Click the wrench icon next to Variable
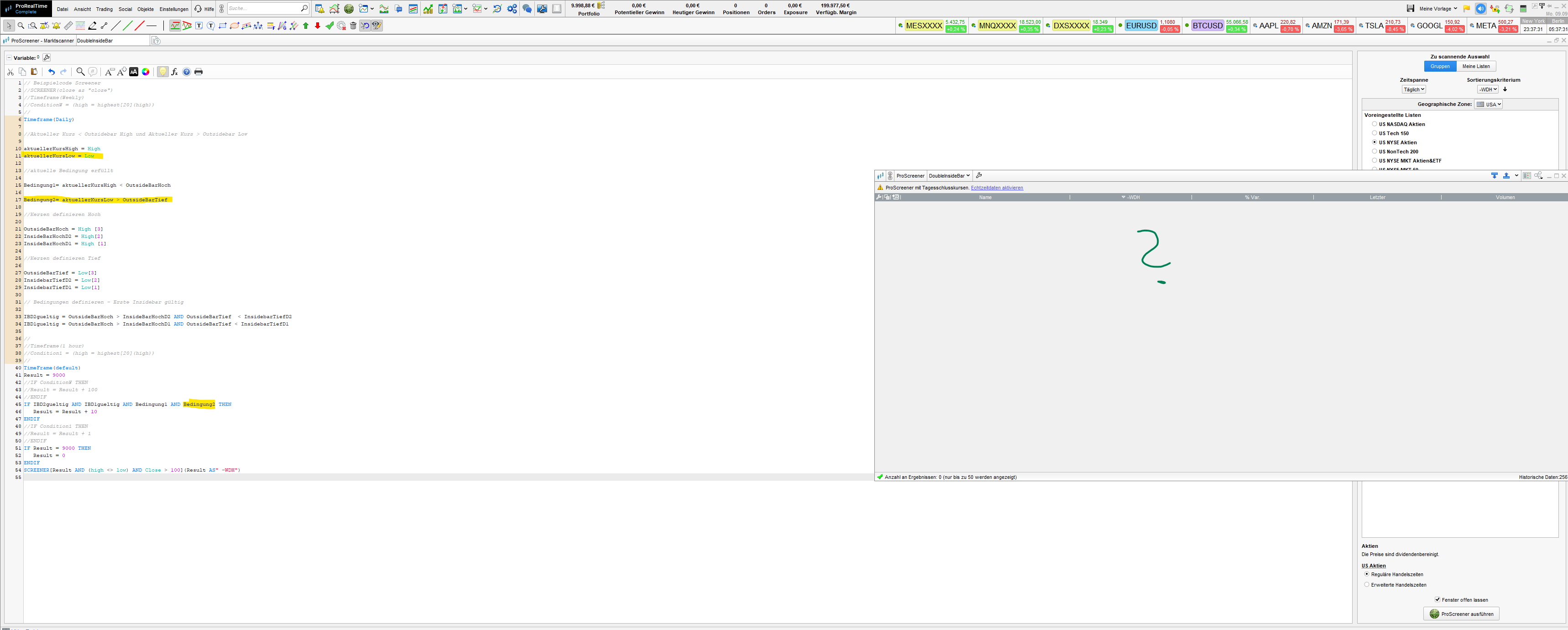This screenshot has height=630, width=1568. (x=47, y=58)
